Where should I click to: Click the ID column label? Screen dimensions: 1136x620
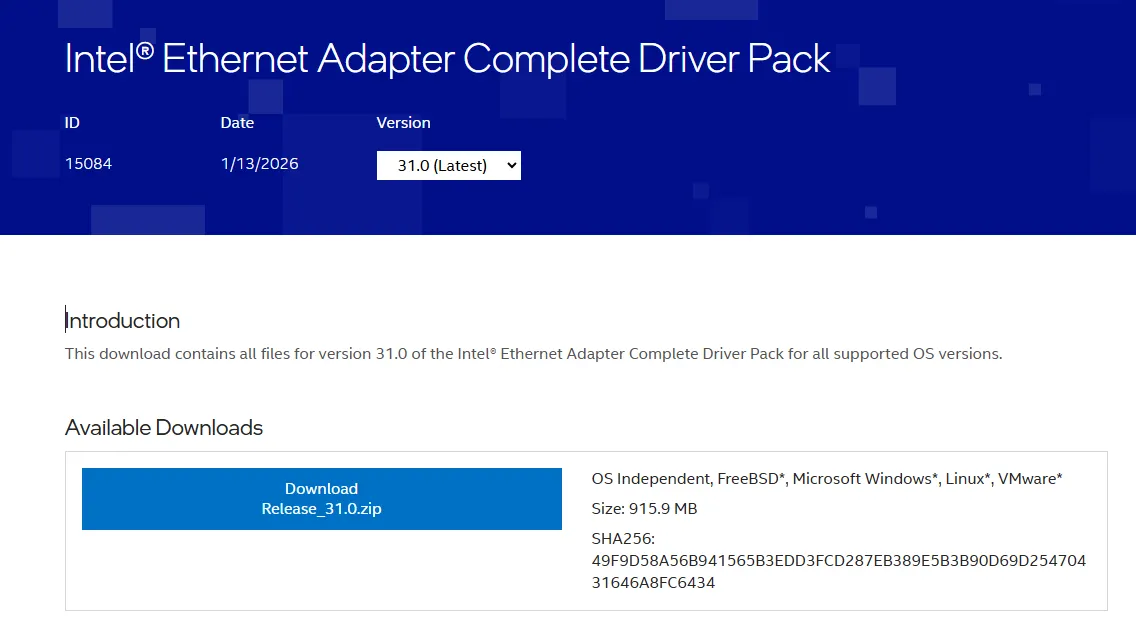tap(72, 123)
